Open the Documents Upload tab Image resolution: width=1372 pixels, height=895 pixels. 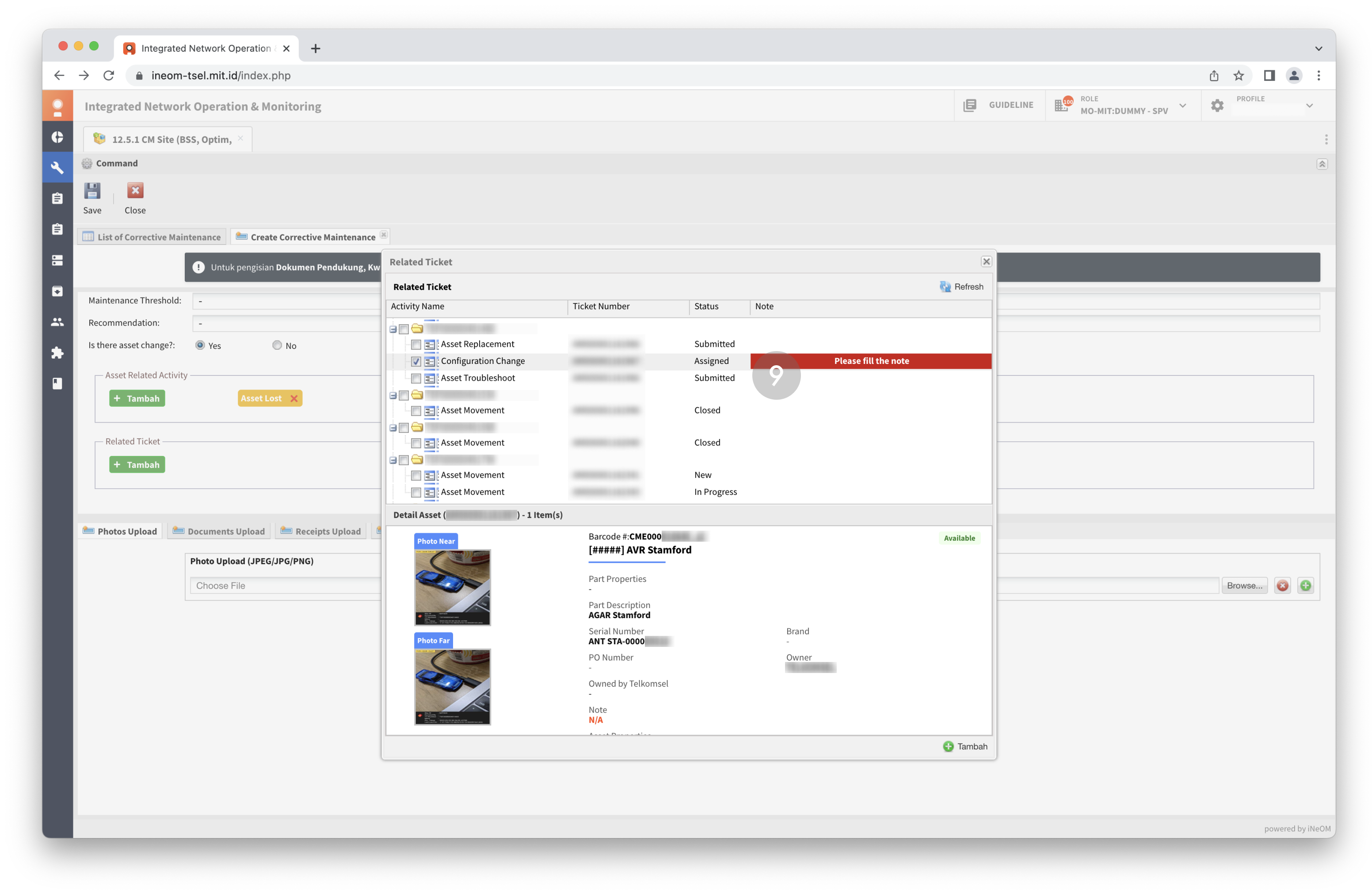tap(218, 531)
